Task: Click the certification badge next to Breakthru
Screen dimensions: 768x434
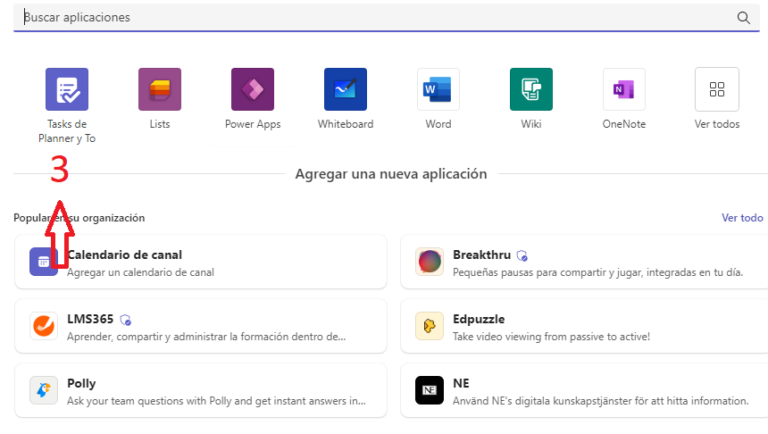Action: (522, 256)
